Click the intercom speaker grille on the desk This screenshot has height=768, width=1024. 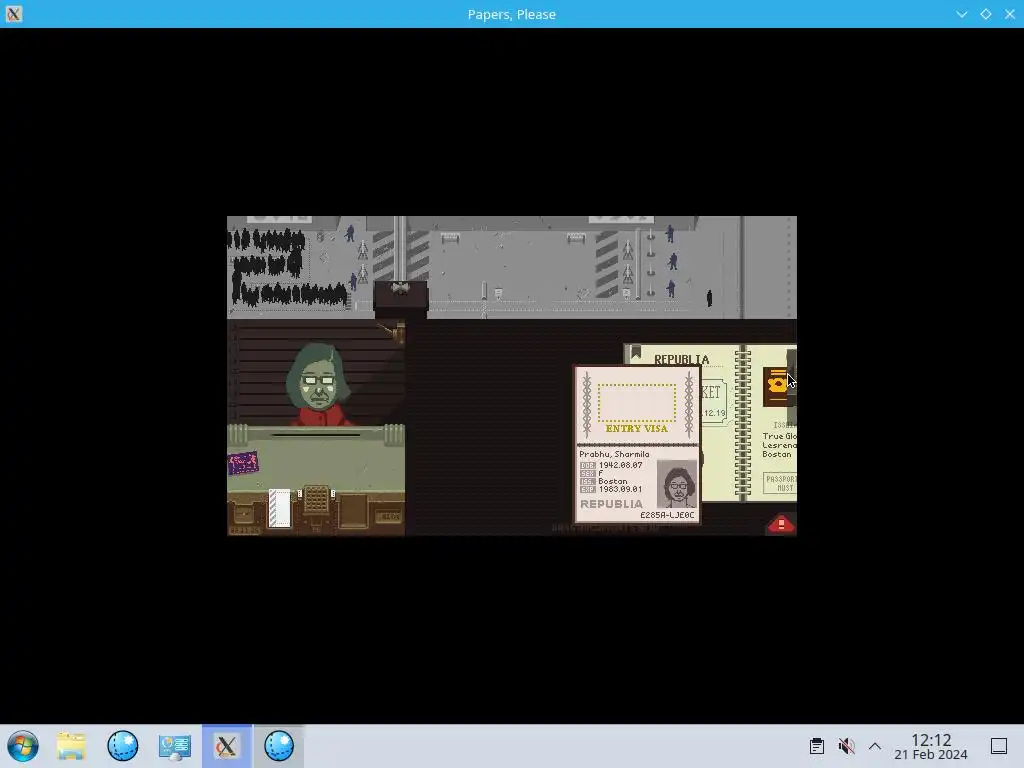coord(316,500)
